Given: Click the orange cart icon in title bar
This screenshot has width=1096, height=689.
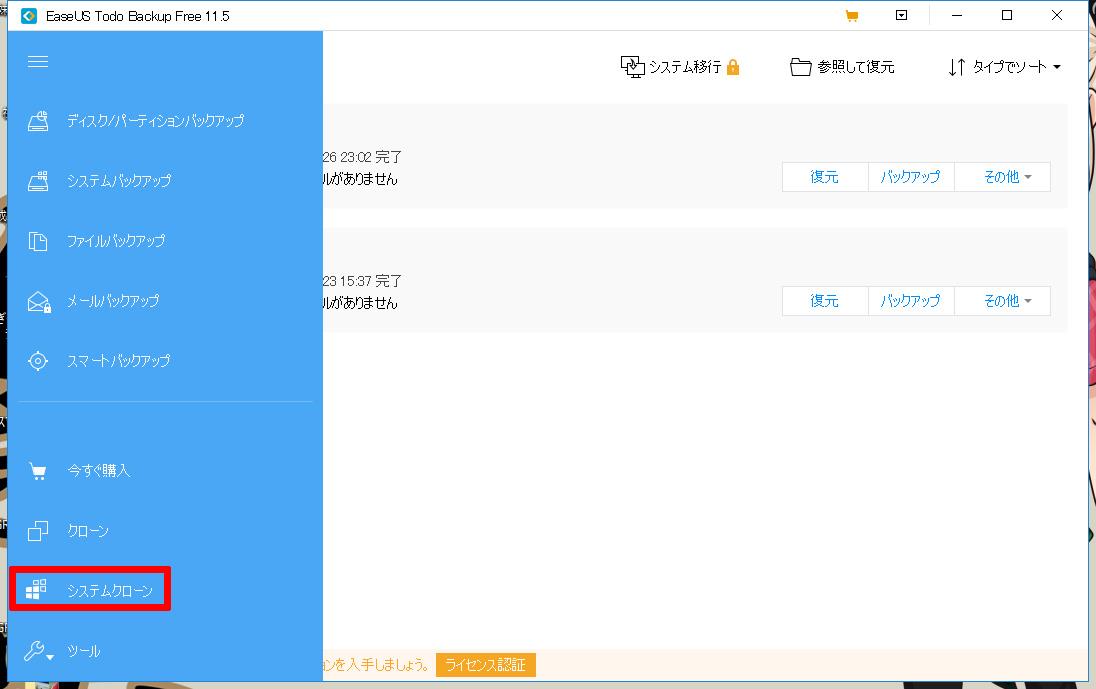Looking at the screenshot, I should click(851, 15).
